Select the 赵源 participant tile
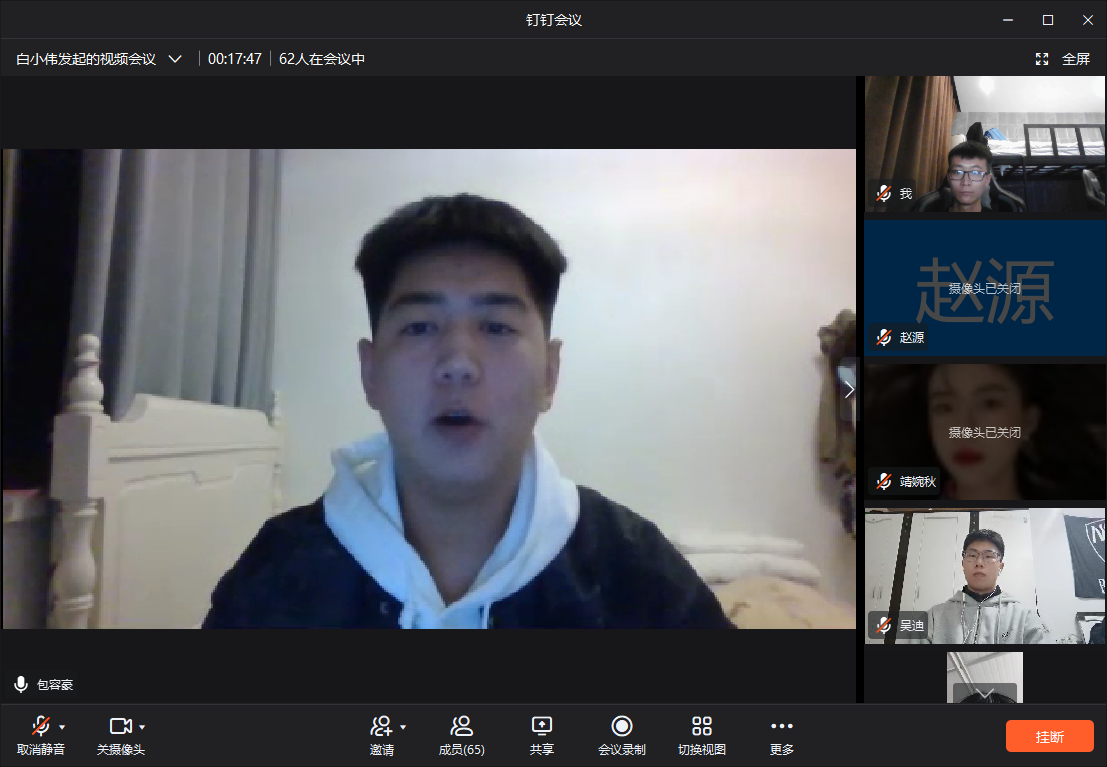This screenshot has width=1107, height=767. point(985,288)
